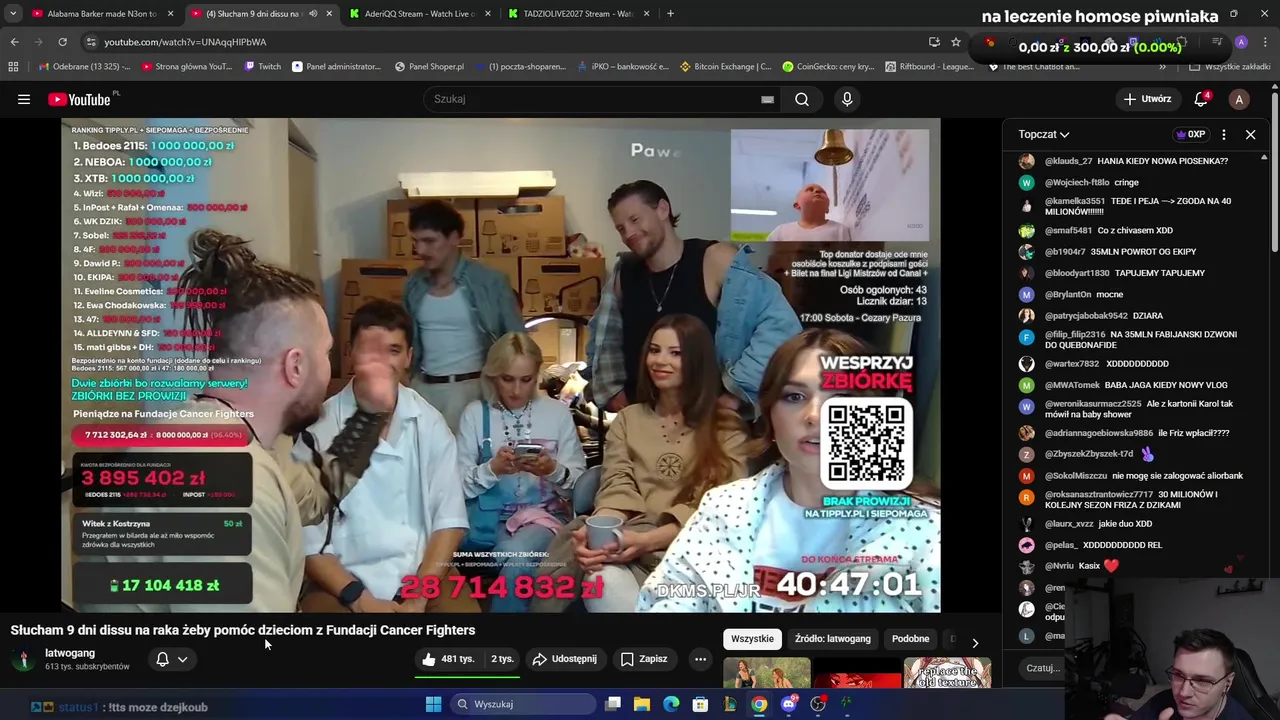Open the account avatar menu

[1239, 99]
